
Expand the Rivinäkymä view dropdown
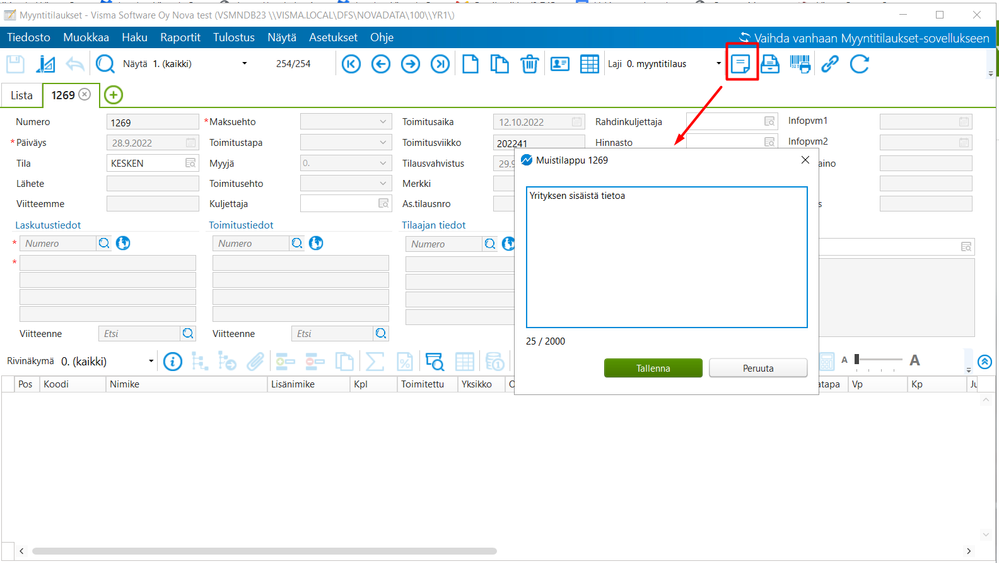coord(151,361)
